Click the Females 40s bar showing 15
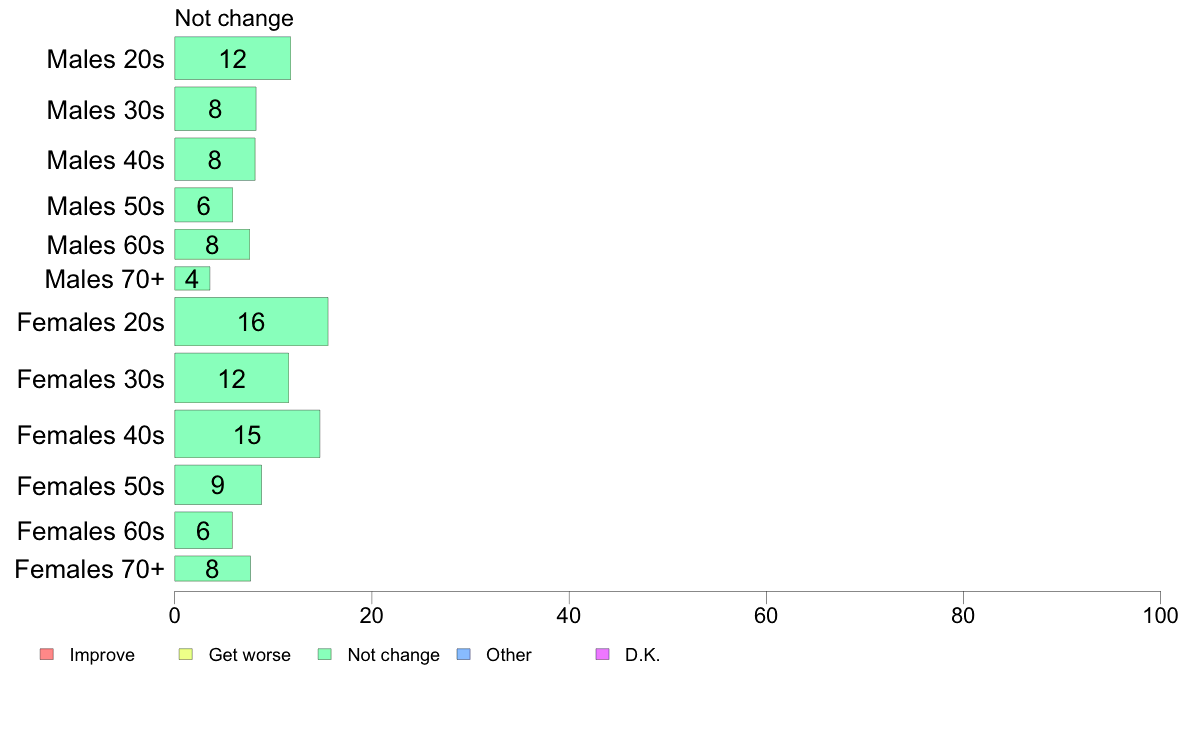Screen dimensions: 1188x736 pyautogui.click(x=247, y=434)
